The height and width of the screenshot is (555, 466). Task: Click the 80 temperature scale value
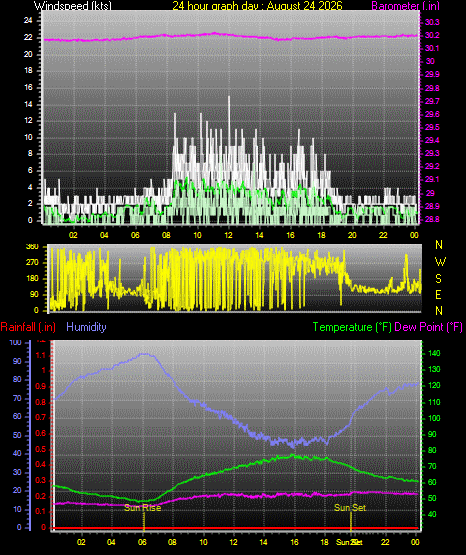(432, 450)
